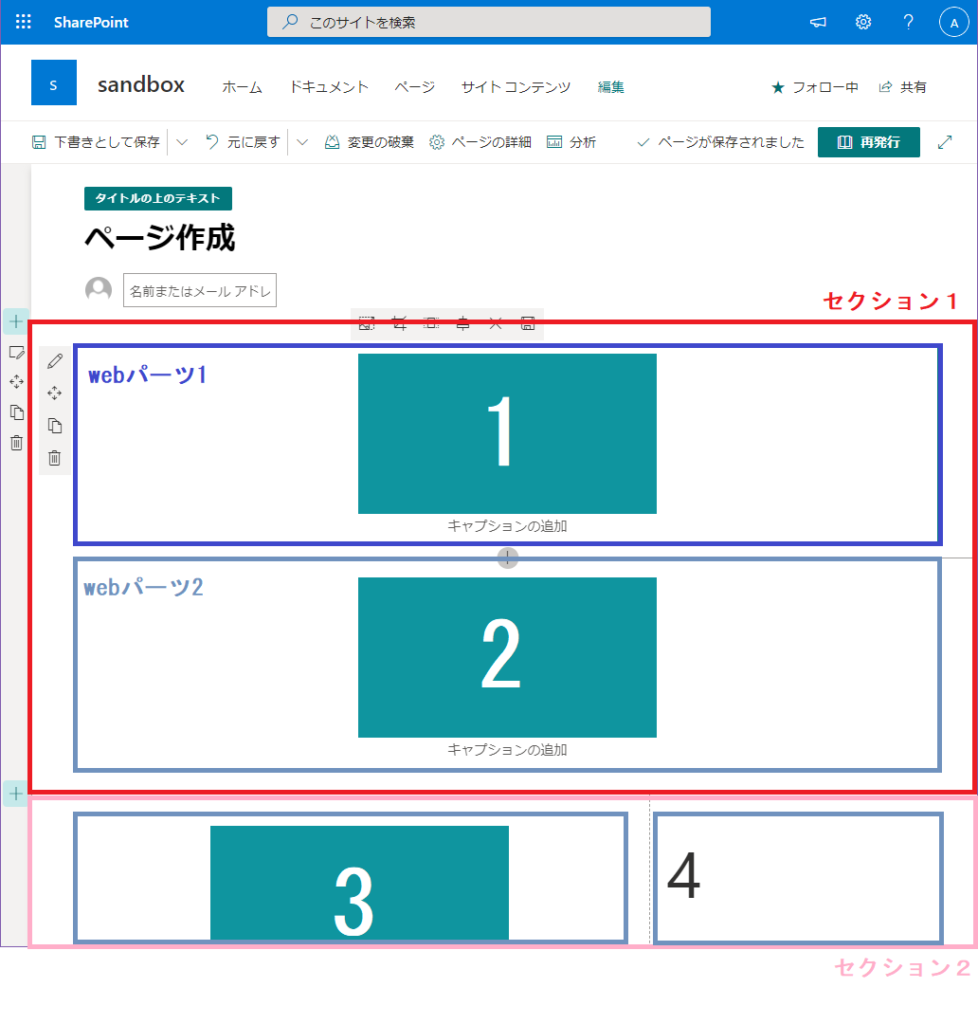Expand the undo dropdown arrow
This screenshot has height=1024, width=978.
(302, 142)
